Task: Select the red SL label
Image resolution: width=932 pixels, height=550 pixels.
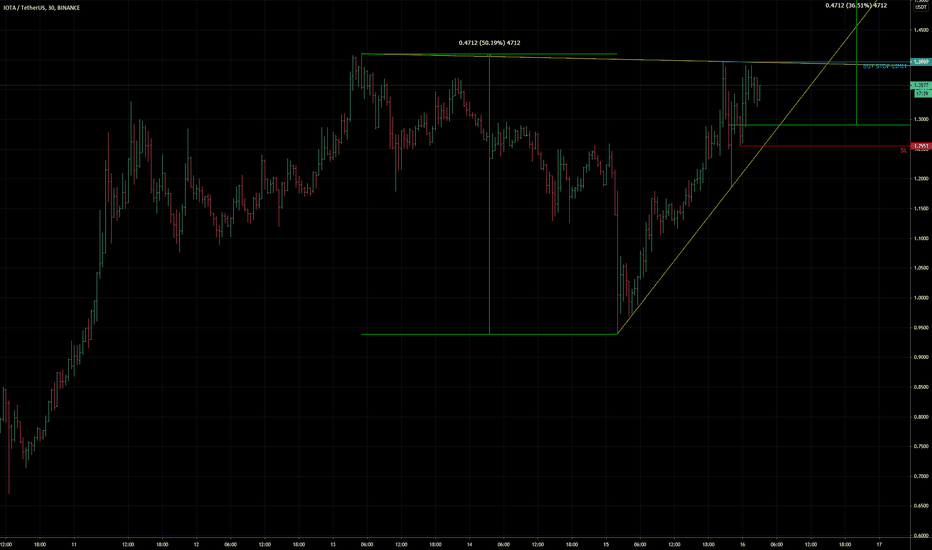Action: coord(903,150)
